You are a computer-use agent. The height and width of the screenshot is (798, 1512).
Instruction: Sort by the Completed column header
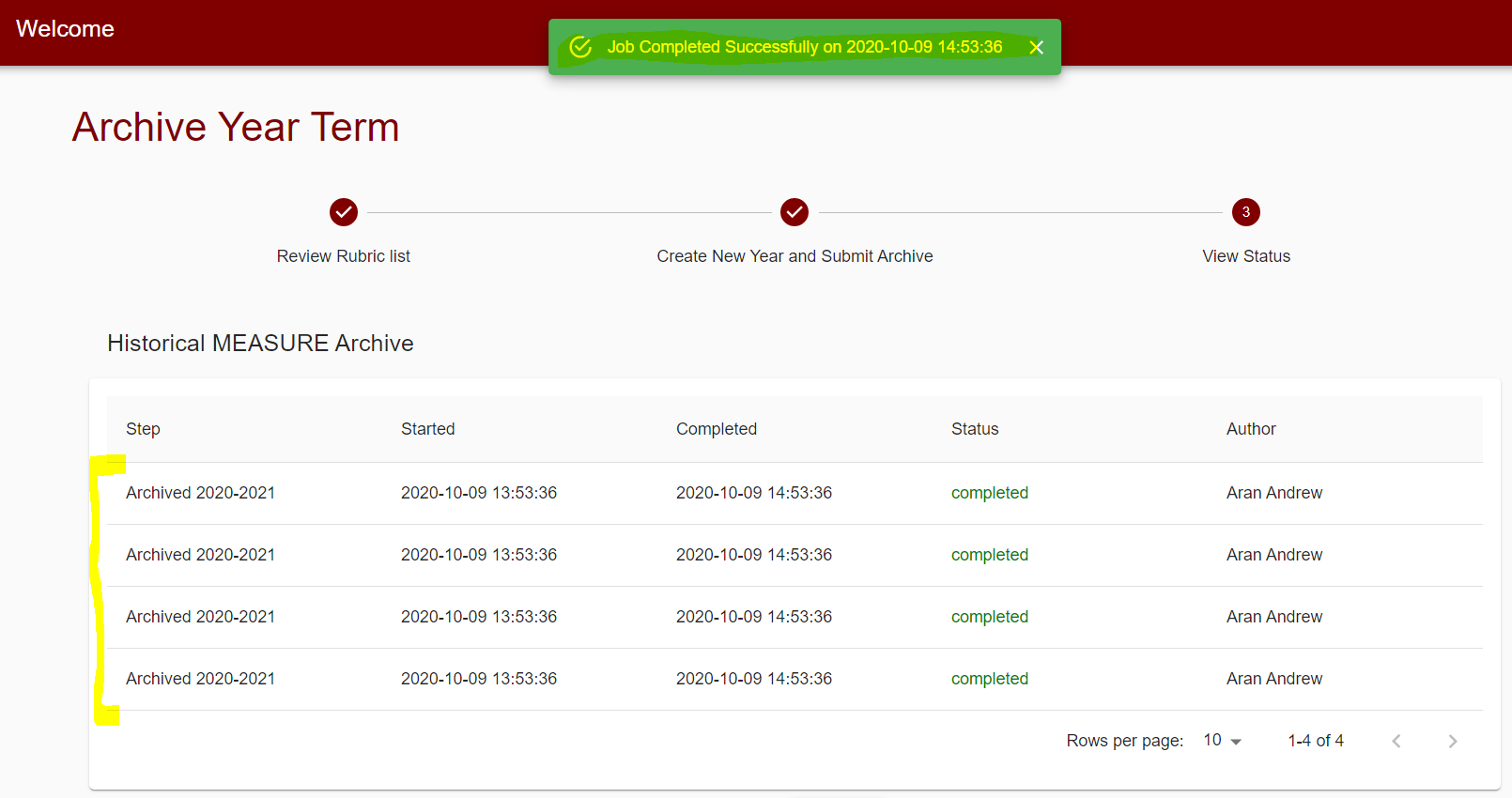[717, 429]
